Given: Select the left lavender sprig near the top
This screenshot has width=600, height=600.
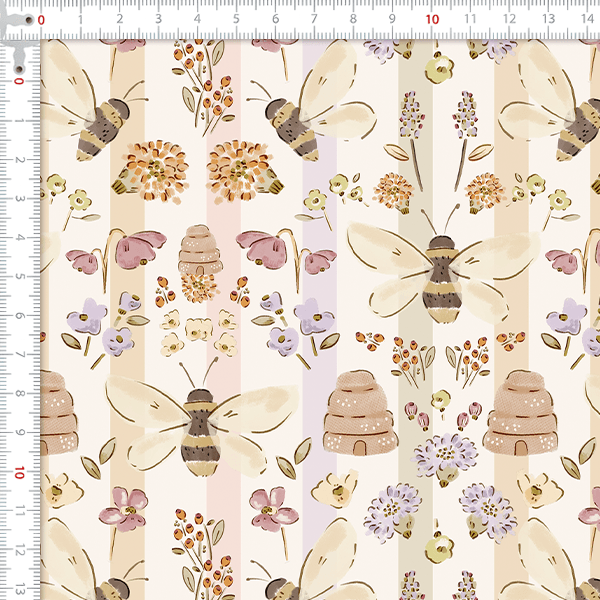Looking at the screenshot, I should (x=409, y=120).
